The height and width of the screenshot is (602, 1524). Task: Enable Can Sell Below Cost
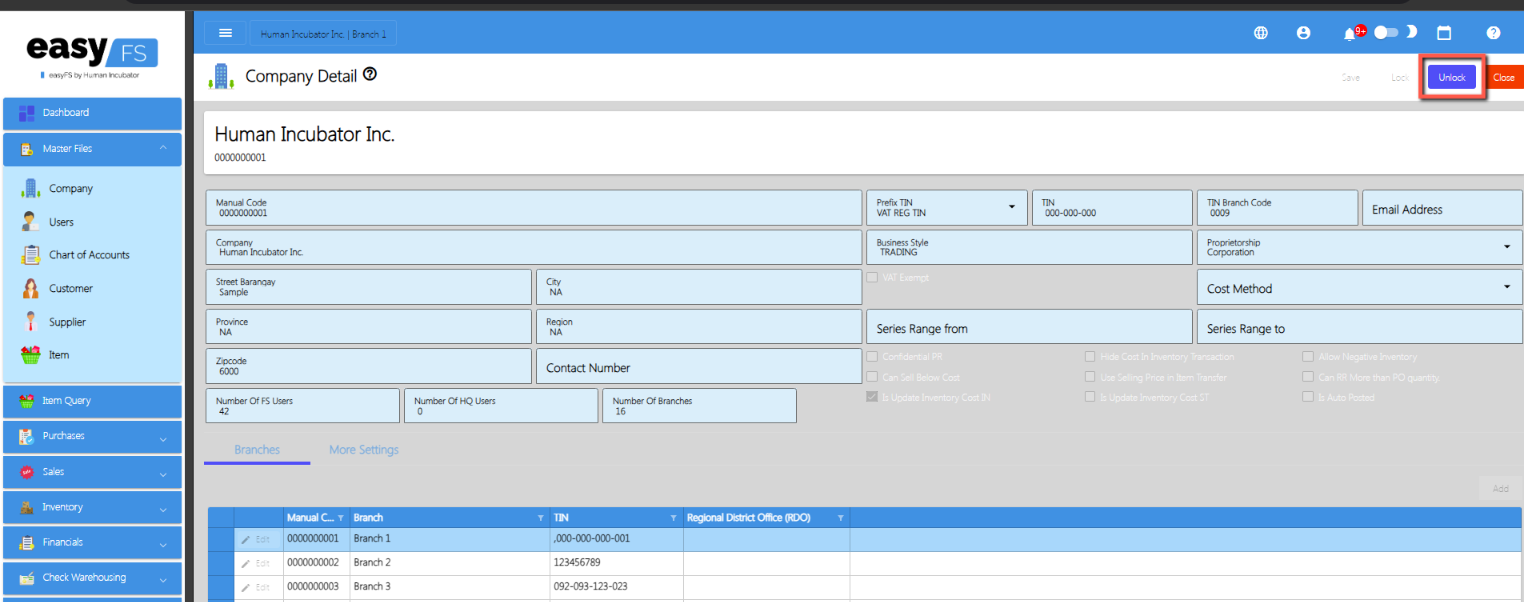click(873, 377)
